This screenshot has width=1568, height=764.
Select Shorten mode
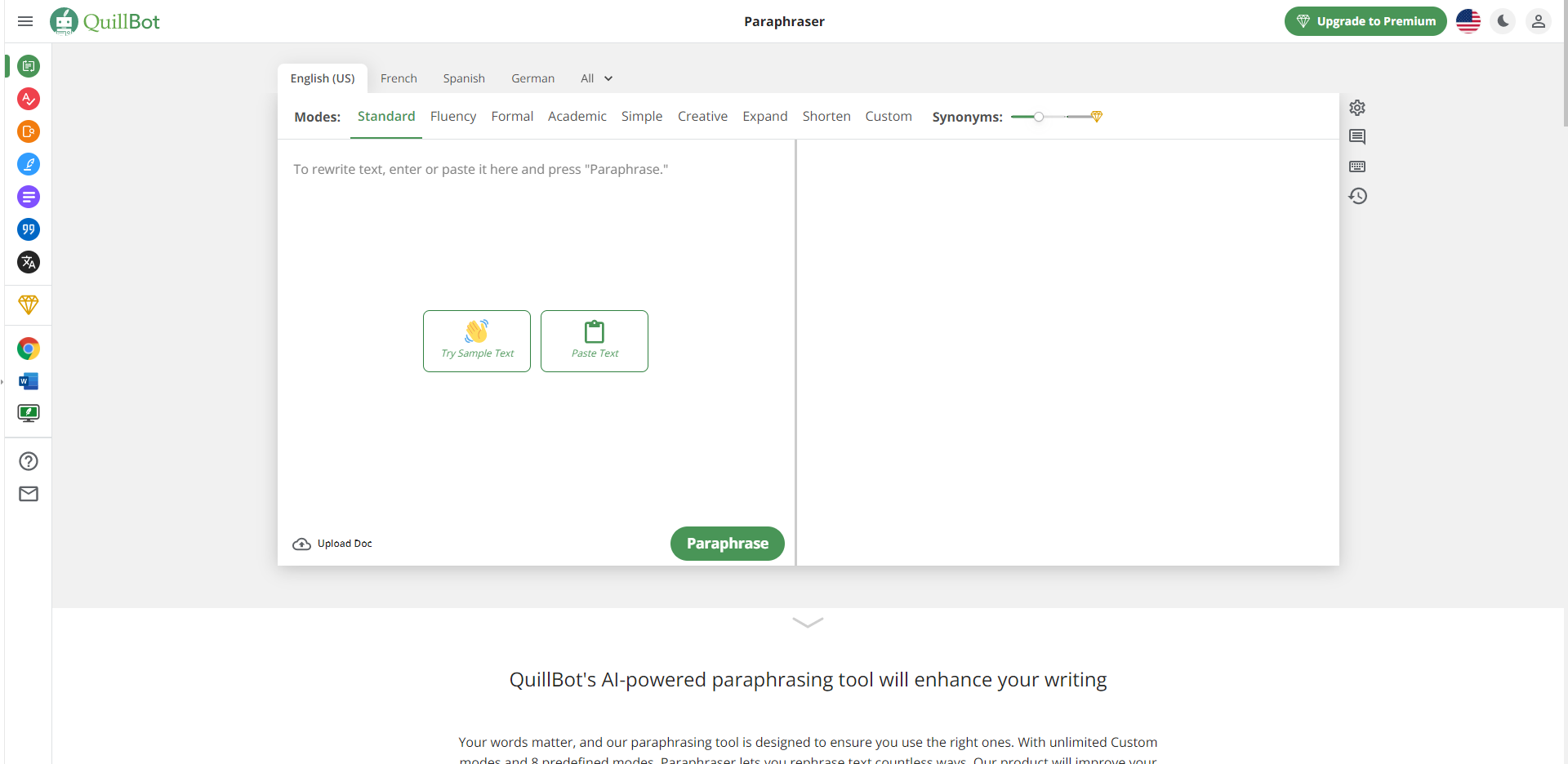tap(826, 117)
